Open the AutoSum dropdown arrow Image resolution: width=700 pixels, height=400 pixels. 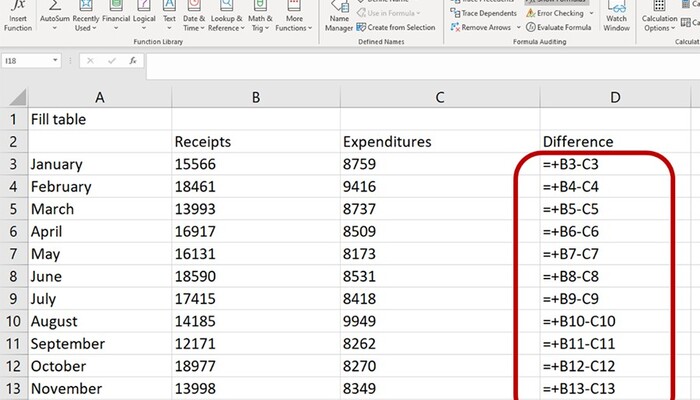54,28
